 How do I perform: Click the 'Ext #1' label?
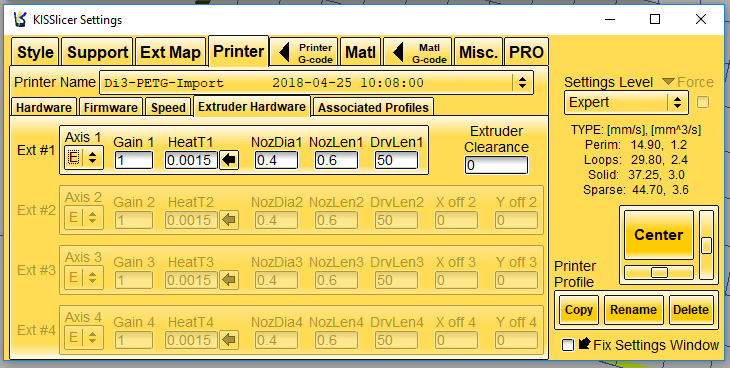click(x=36, y=151)
